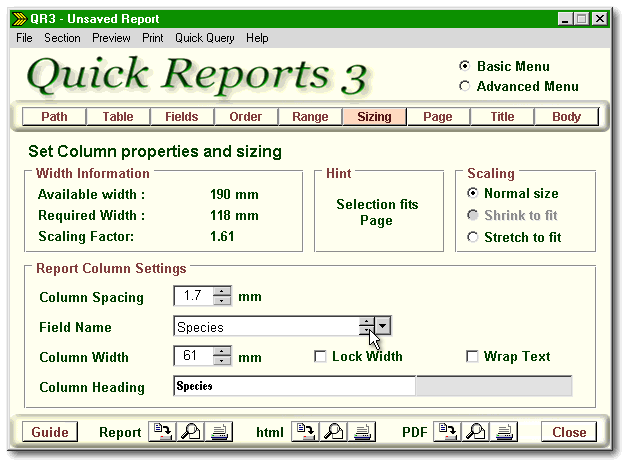Select the Basic Menu radio button
Screen dimensions: 628x466
pos(464,66)
